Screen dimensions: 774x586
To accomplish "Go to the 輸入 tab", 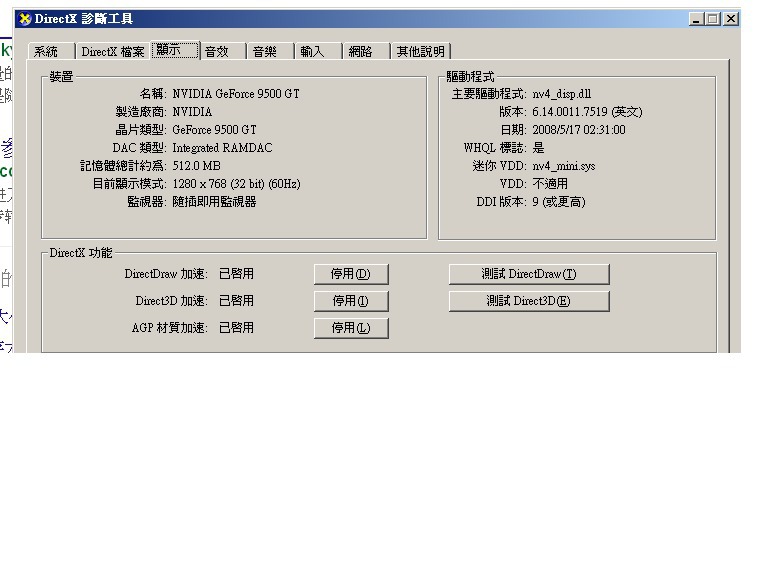I will tap(318, 51).
